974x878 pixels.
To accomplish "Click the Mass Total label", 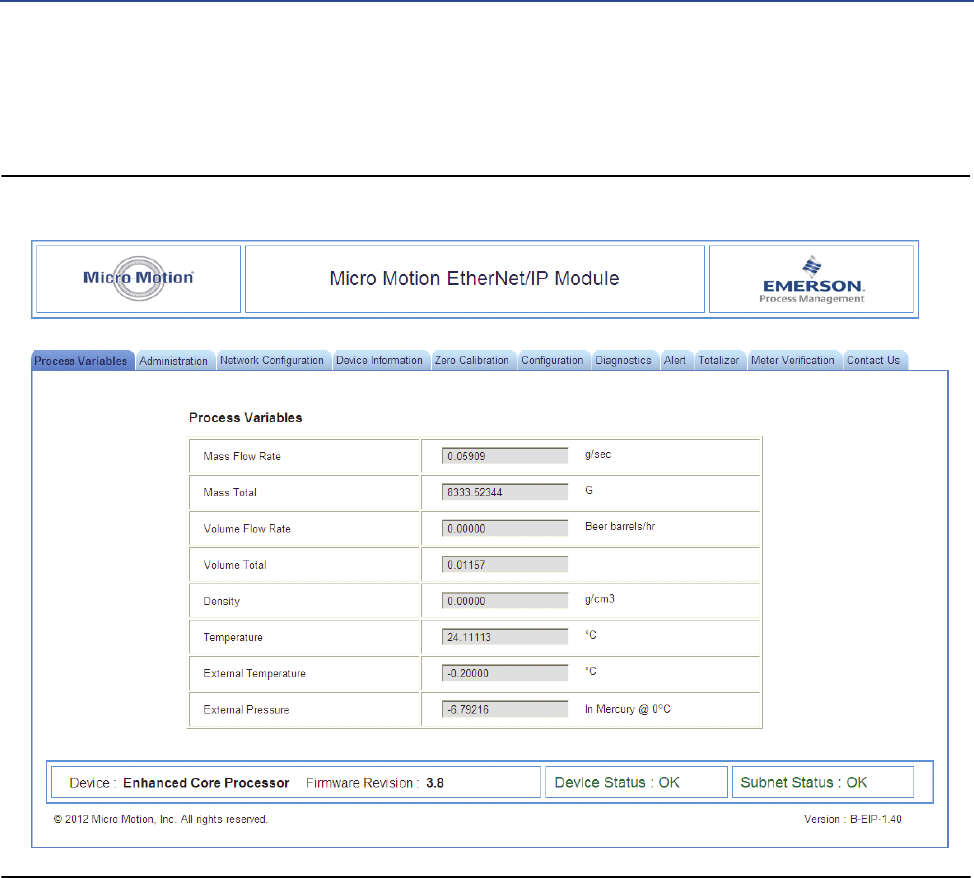I will pos(230,492).
